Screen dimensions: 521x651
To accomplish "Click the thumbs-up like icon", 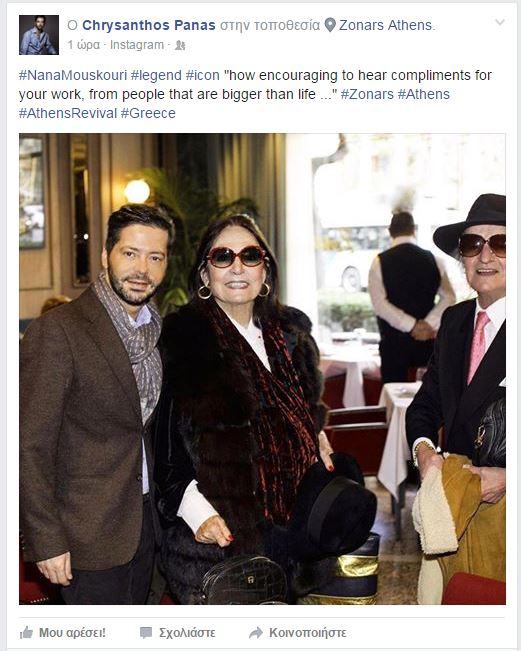I will point(26,633).
